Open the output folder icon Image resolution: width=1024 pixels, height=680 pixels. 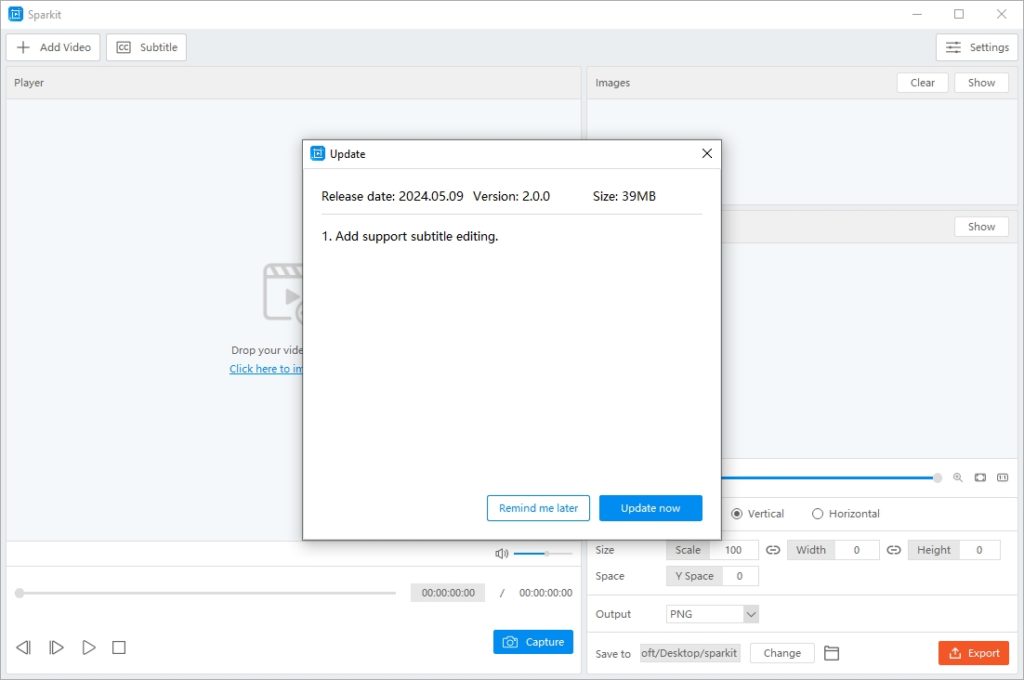point(831,653)
